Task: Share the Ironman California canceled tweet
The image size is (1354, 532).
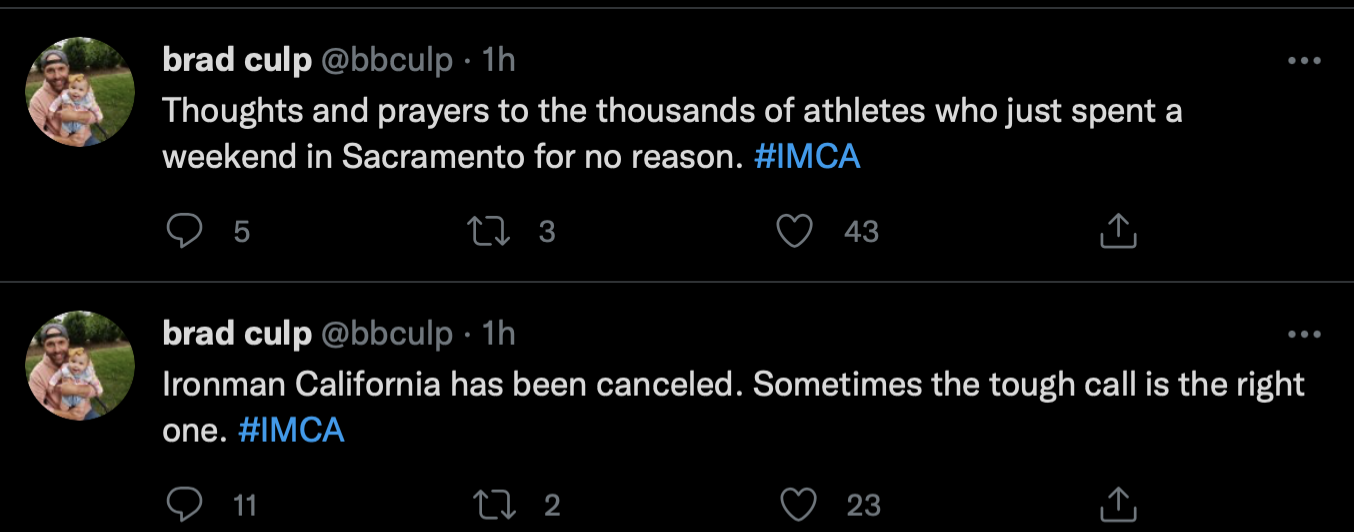Action: click(x=1118, y=505)
